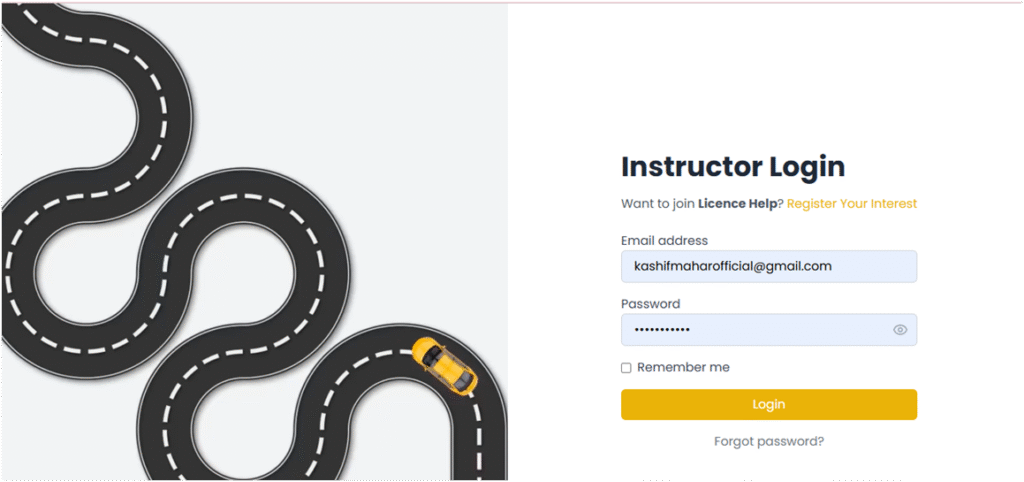1024x482 pixels.
Task: Click the bold Licence Help text
Action: tap(737, 204)
